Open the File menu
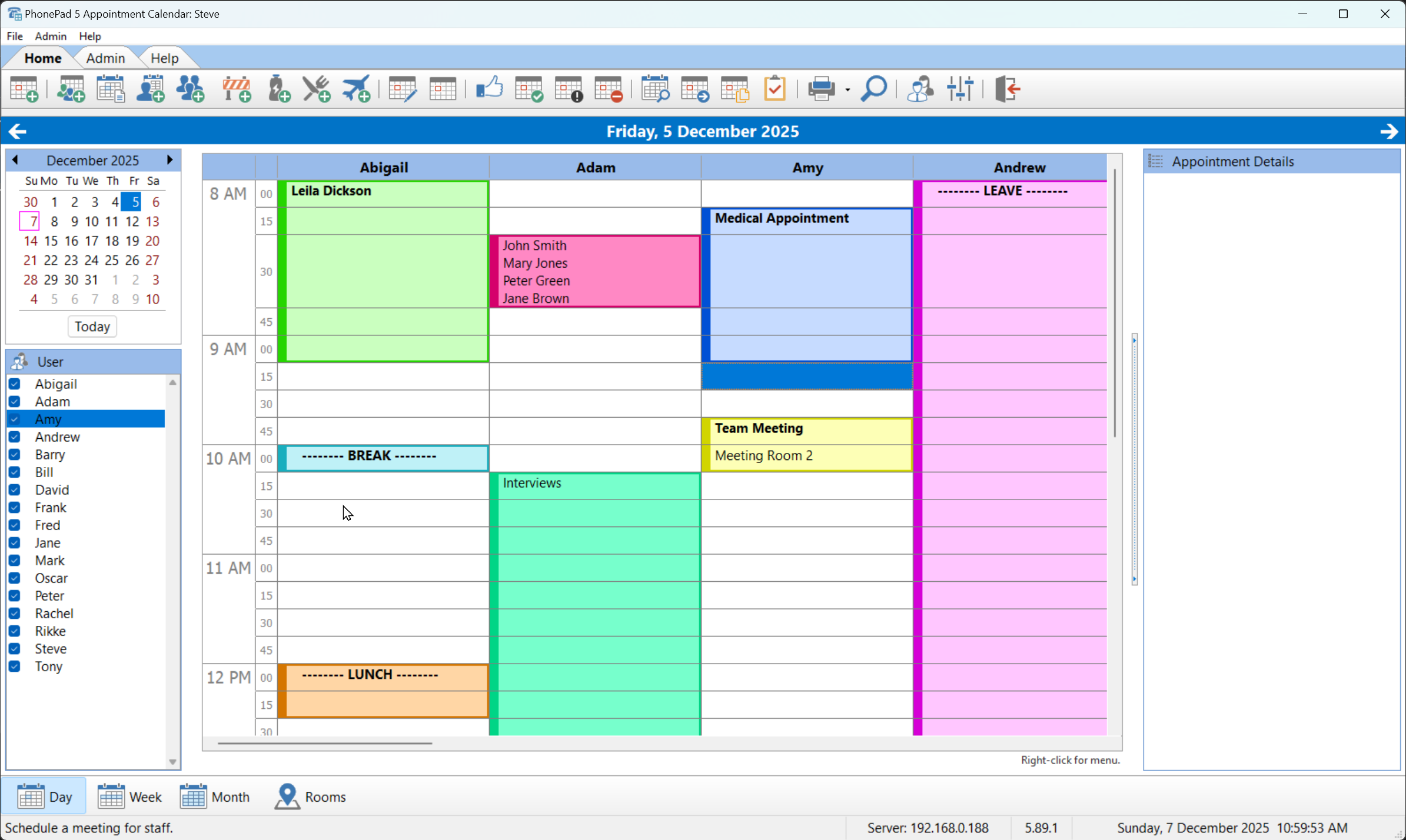The width and height of the screenshot is (1406, 840). coord(15,36)
